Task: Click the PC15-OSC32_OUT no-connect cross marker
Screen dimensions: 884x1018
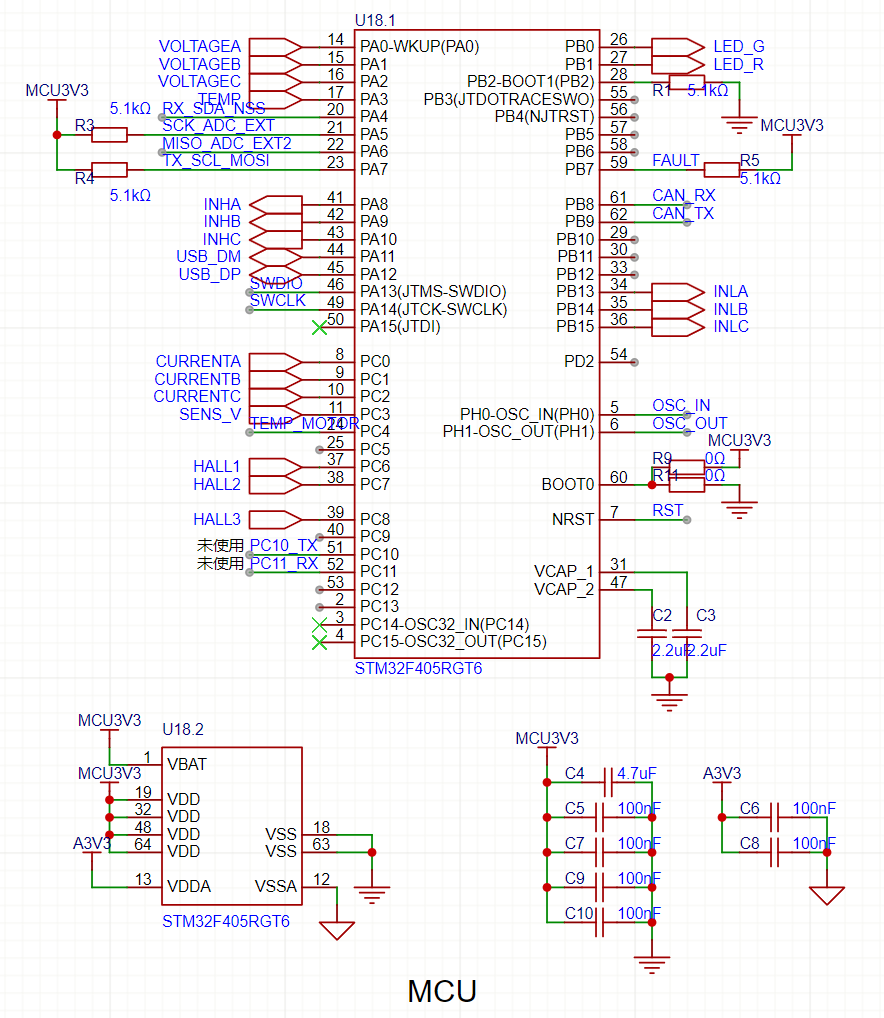Action: tap(319, 643)
